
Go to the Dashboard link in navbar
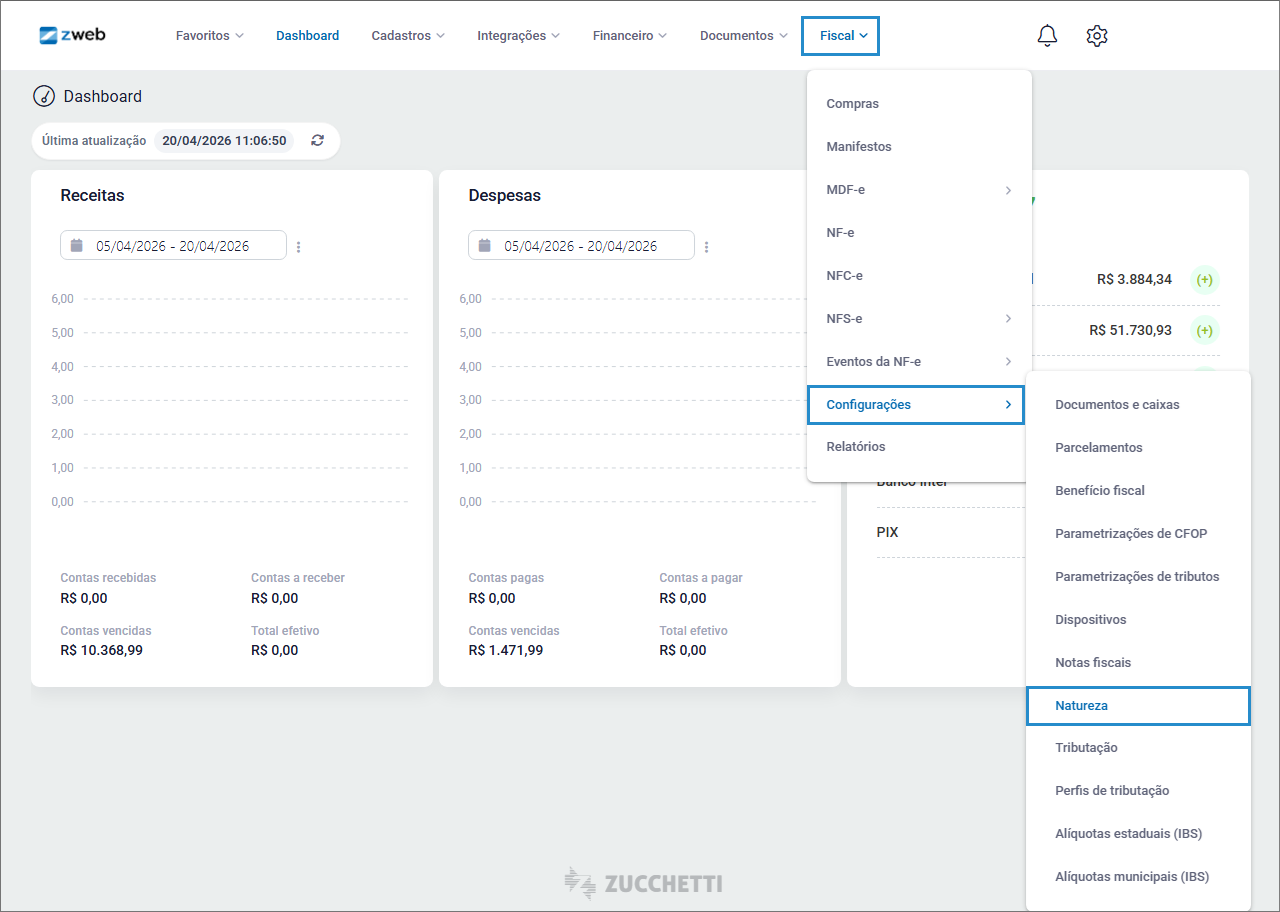pos(307,36)
